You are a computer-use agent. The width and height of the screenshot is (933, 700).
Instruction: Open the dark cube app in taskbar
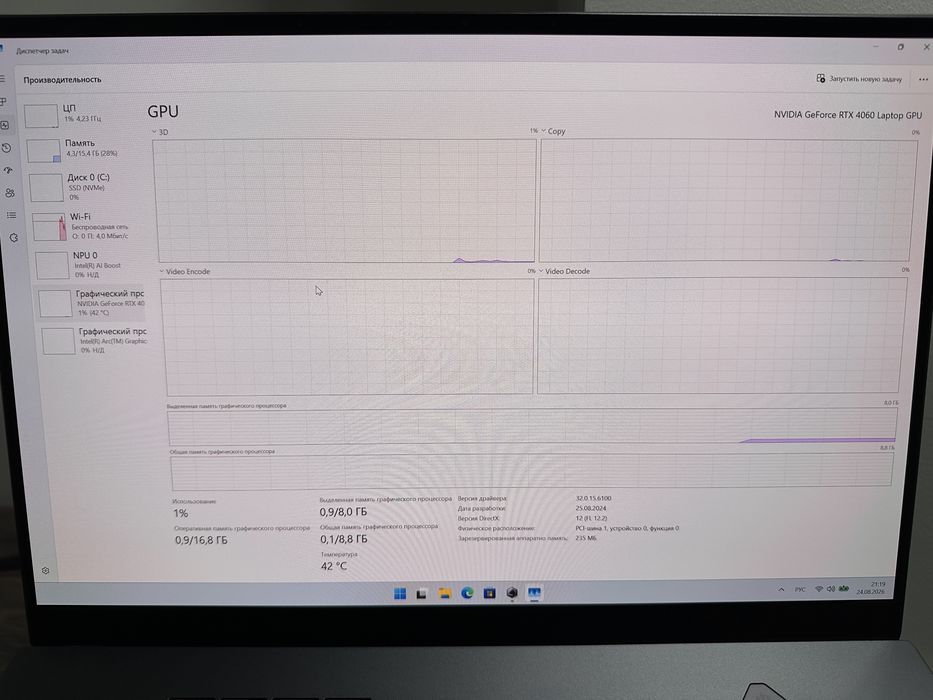(512, 593)
